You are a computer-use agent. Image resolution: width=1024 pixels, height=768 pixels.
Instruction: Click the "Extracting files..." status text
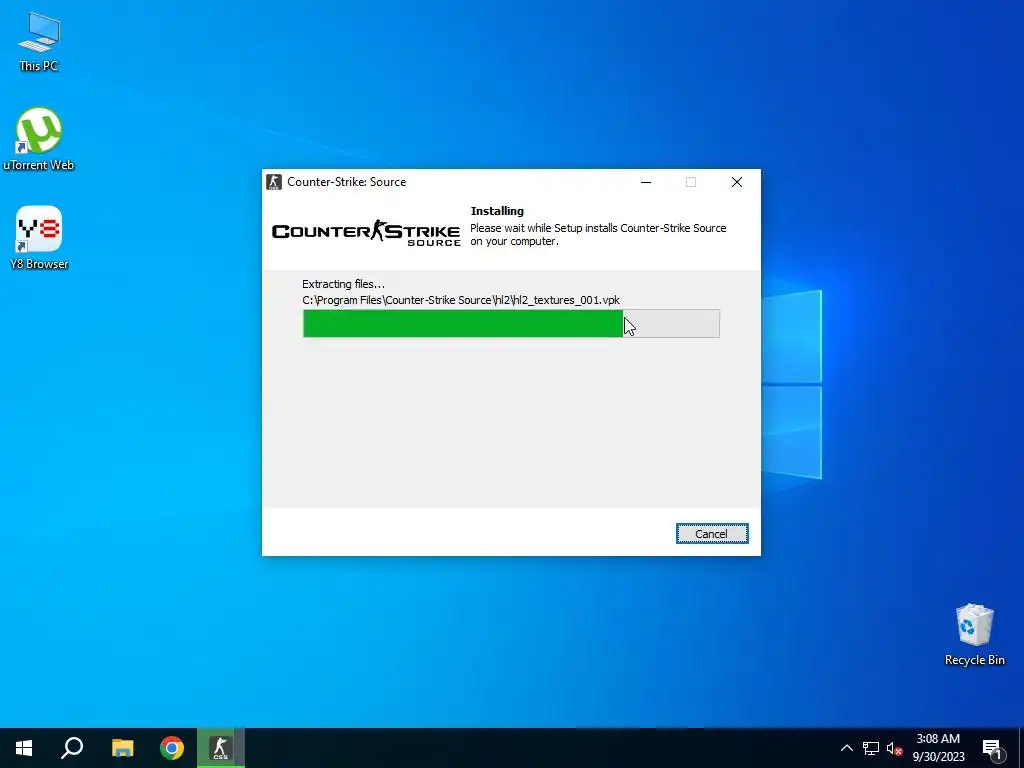tap(344, 284)
